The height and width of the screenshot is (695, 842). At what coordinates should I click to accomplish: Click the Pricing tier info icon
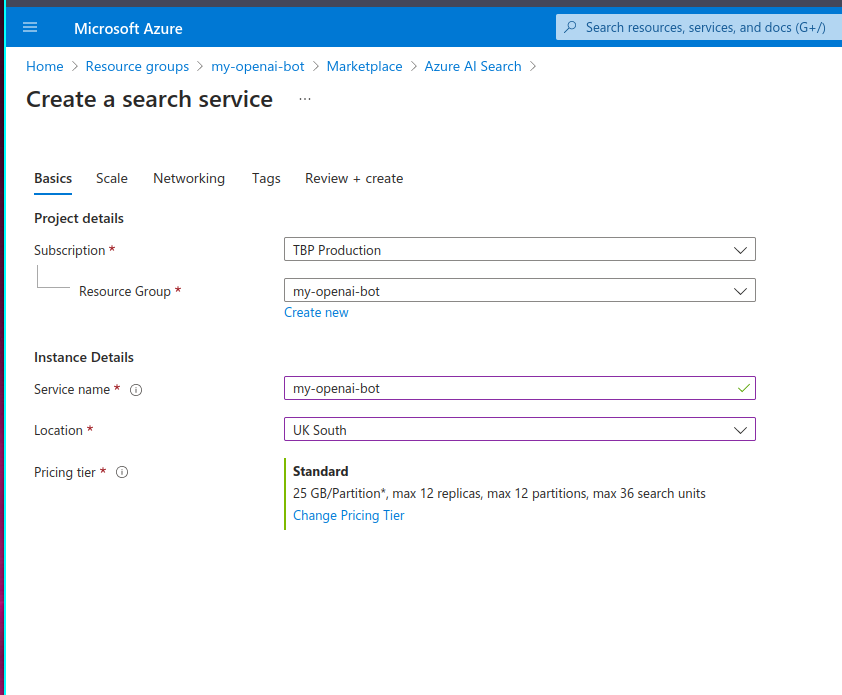coord(122,472)
